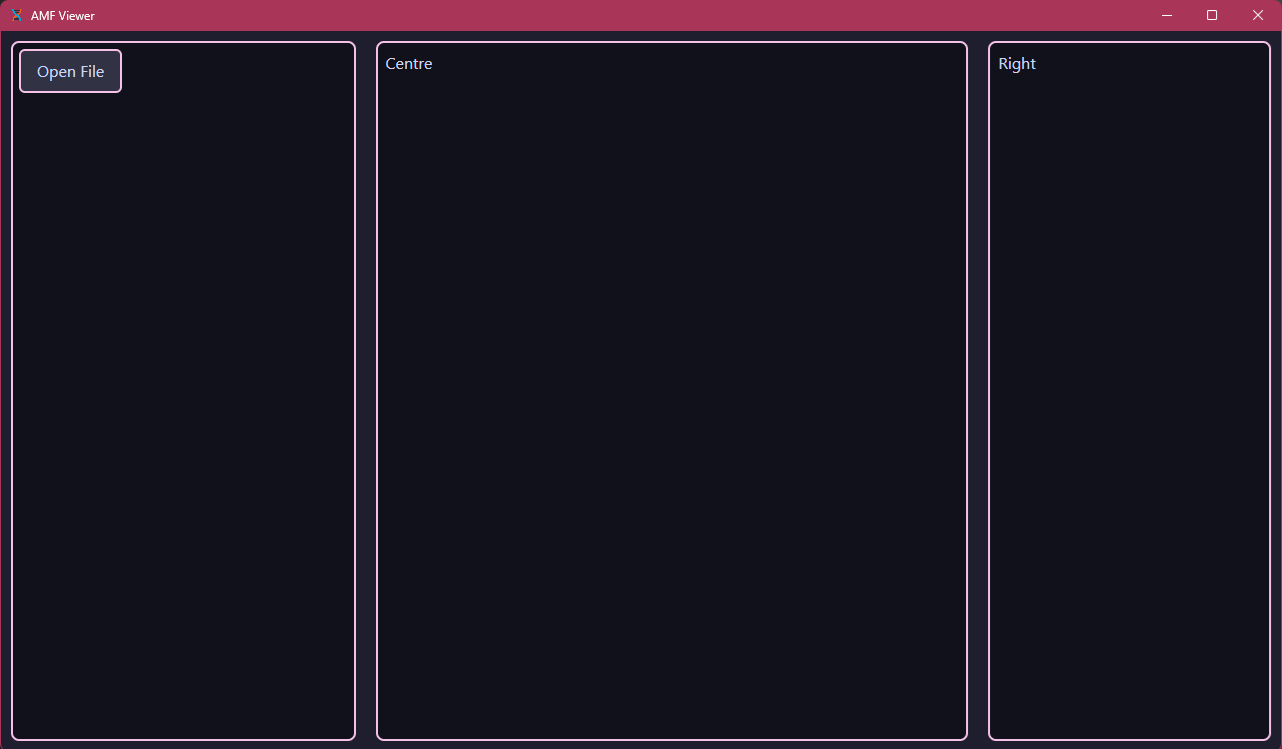Click the middle of the Centre panel

pos(672,390)
